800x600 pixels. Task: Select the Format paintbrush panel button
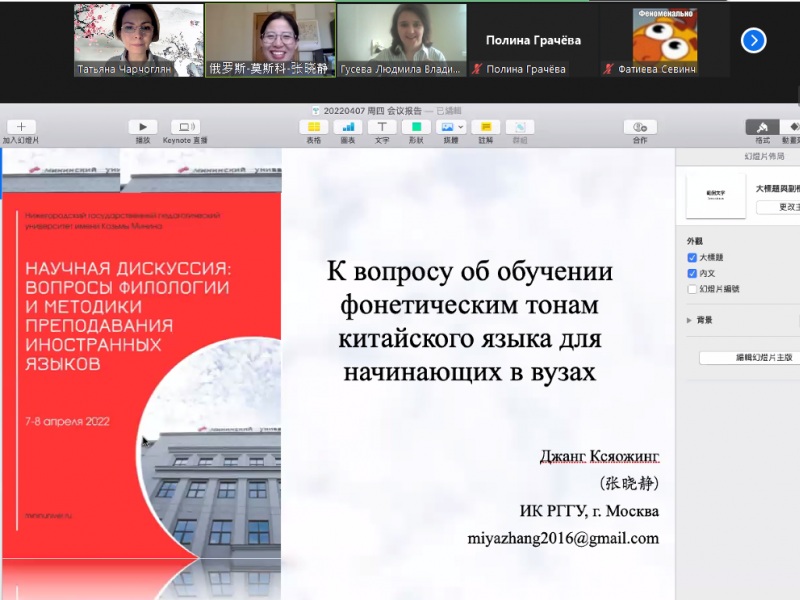click(763, 127)
